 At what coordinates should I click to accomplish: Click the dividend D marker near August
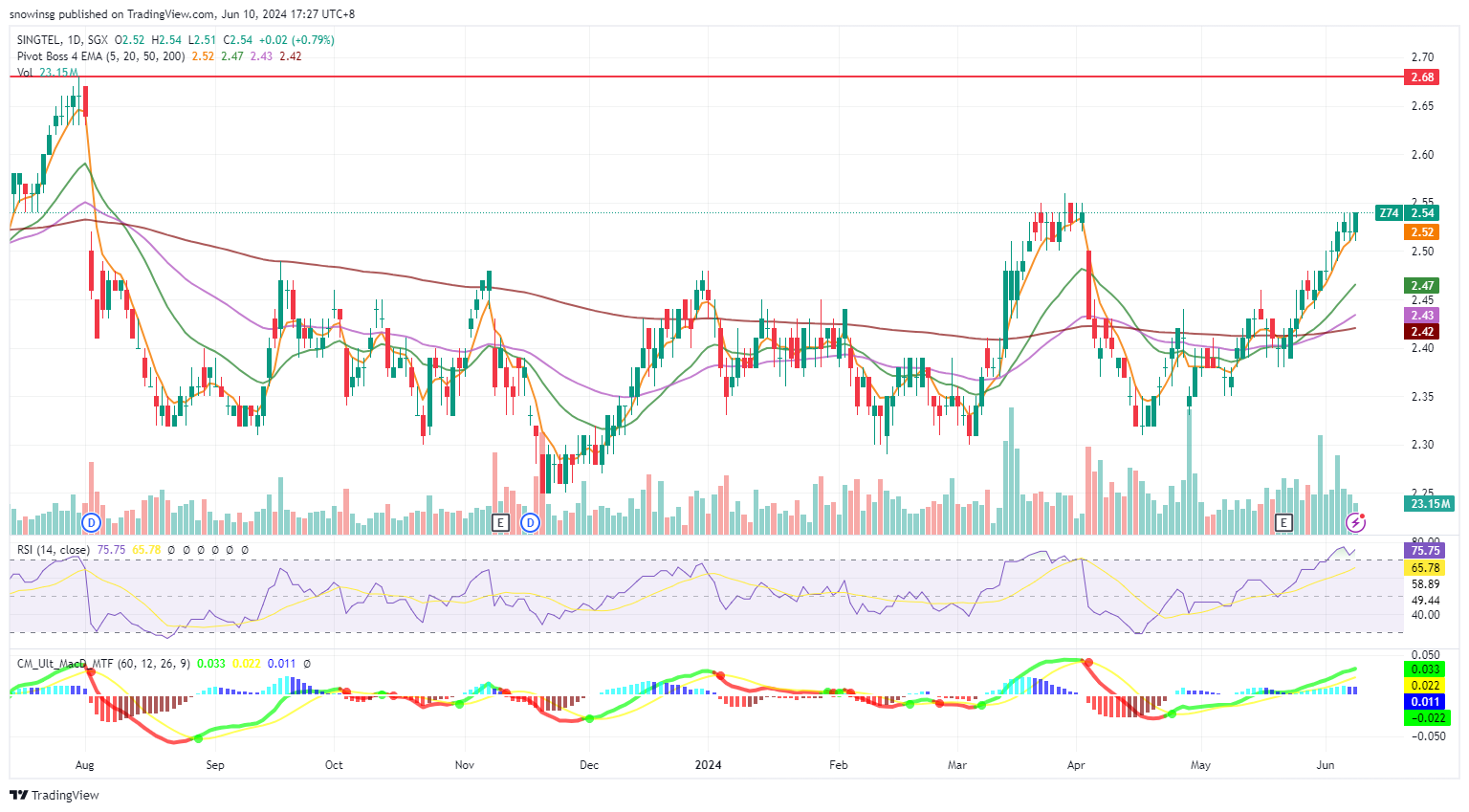(92, 522)
